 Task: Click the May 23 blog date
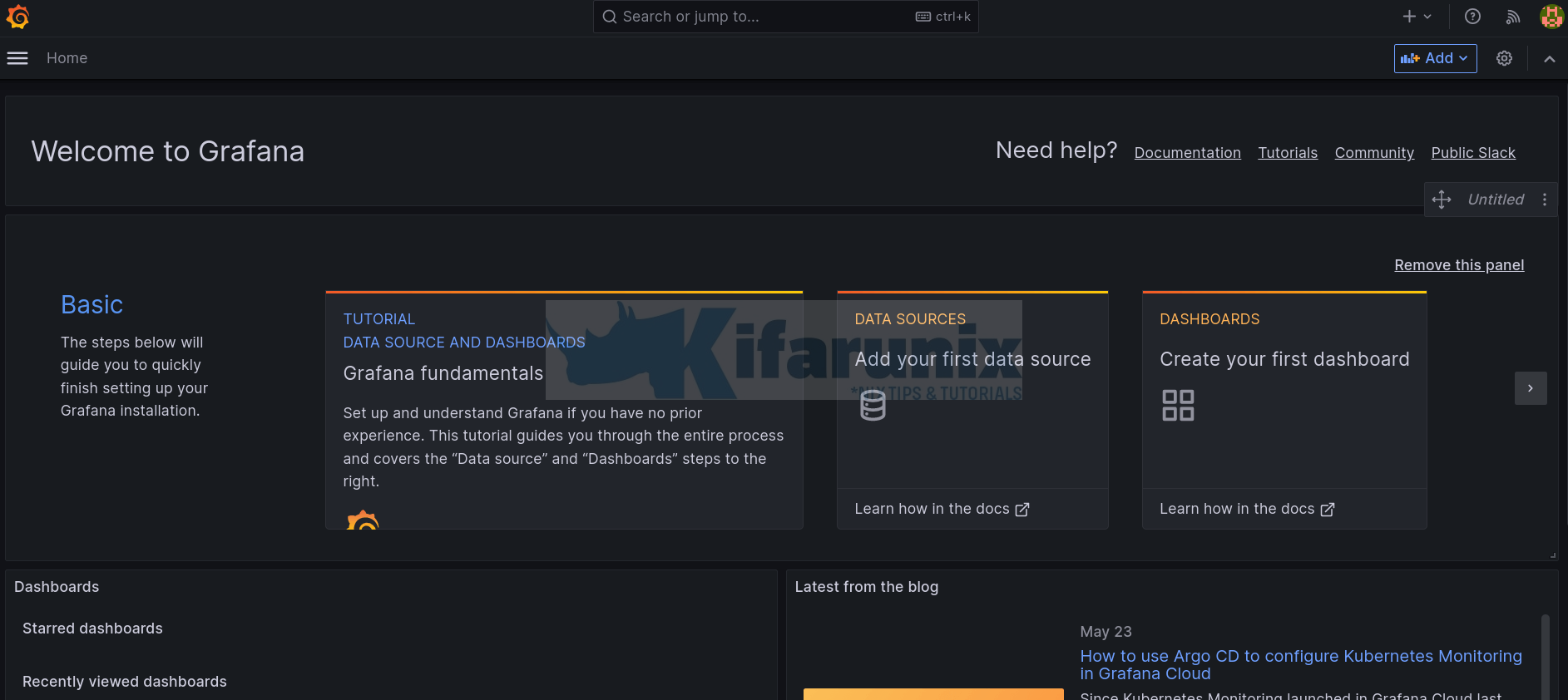1106,632
